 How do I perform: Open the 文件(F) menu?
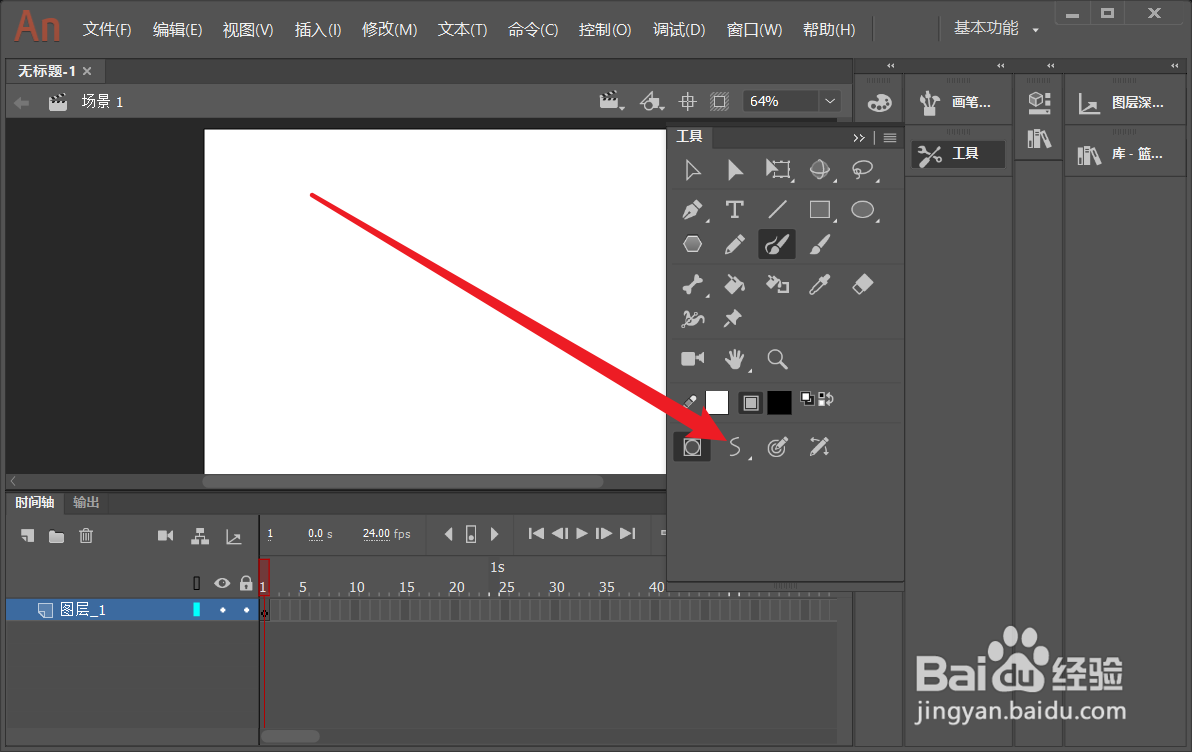tap(106, 30)
